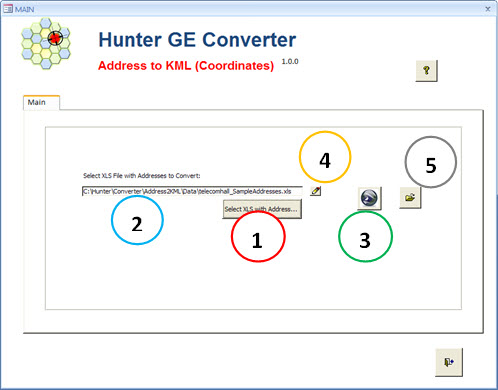Focus the XLS file path text field
This screenshot has width=498, height=390.
click(192, 191)
